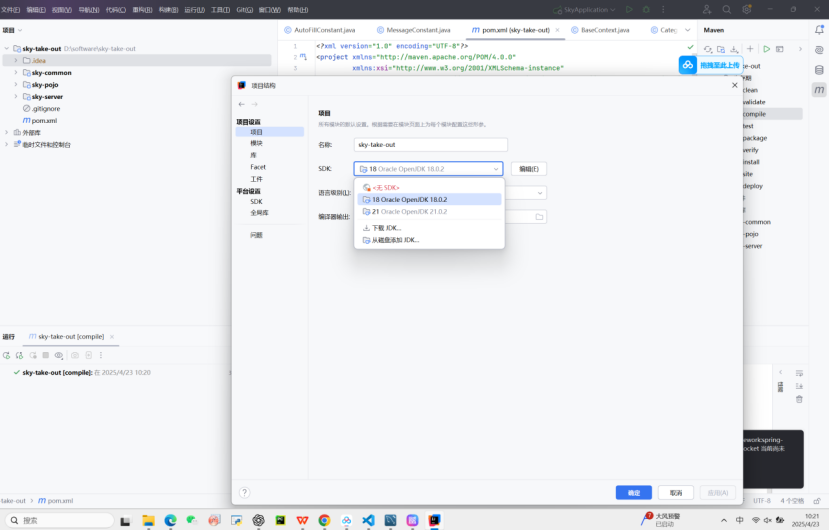Viewport: 829px width, 530px height.
Task: Expand the sky-common module
Action: point(16,72)
